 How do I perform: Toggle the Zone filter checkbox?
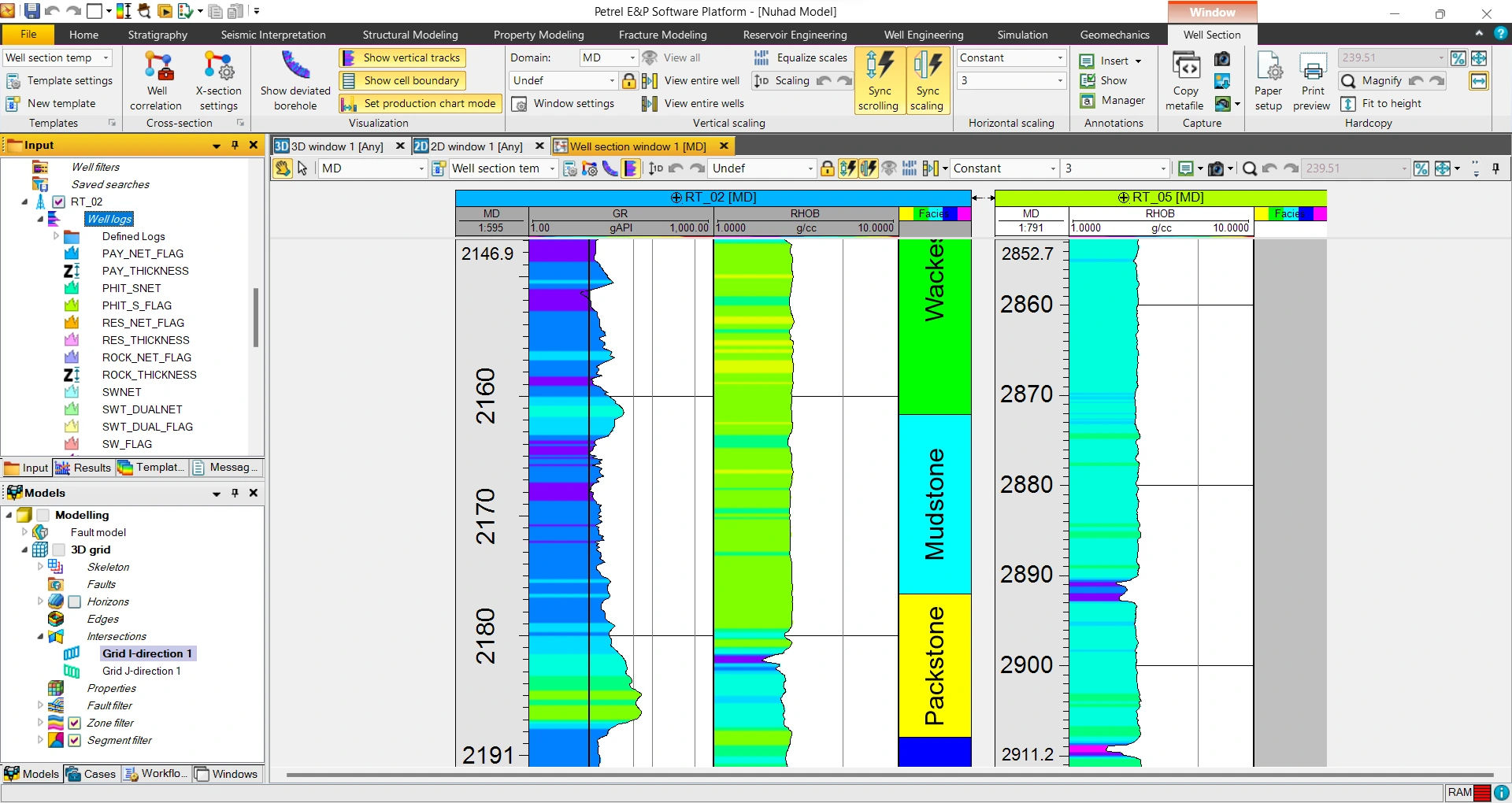pos(75,723)
